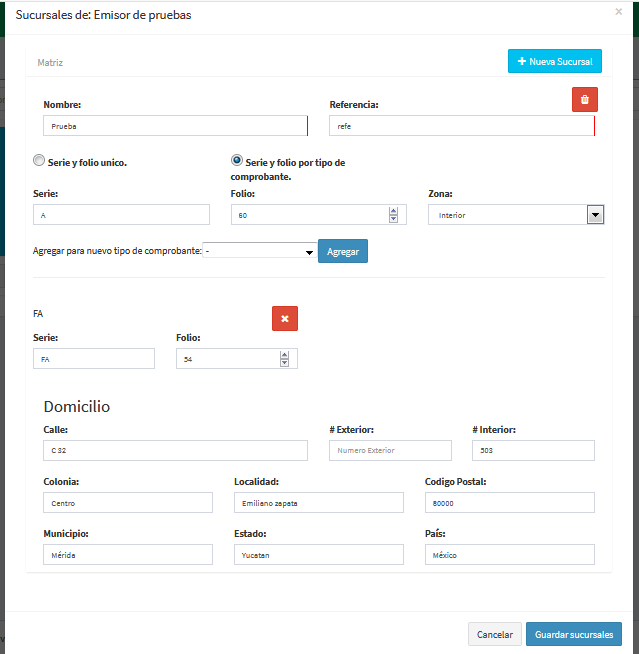Decrement the FA Folio spinner down
This screenshot has height=654, width=639.
tap(284, 363)
